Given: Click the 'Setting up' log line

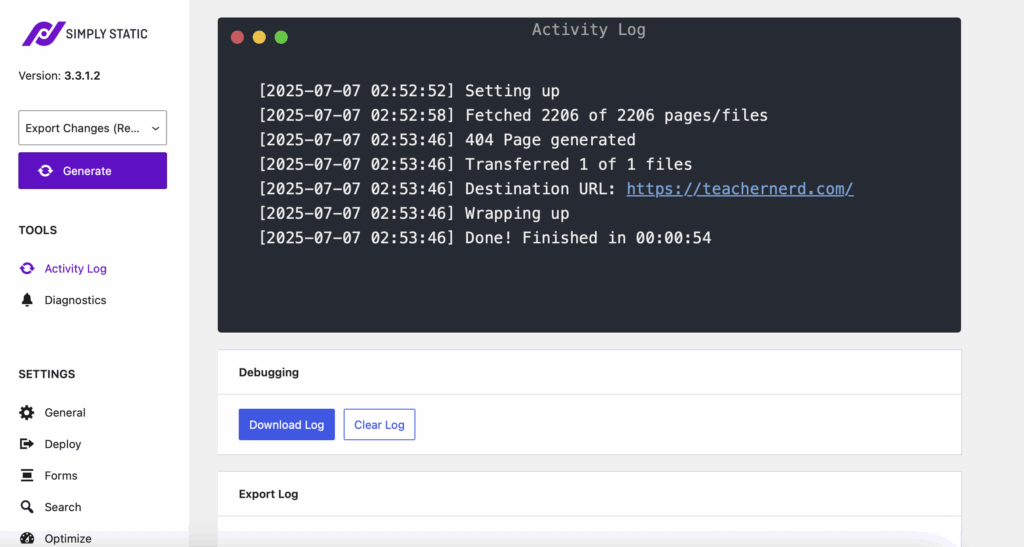Looking at the screenshot, I should coord(409,91).
